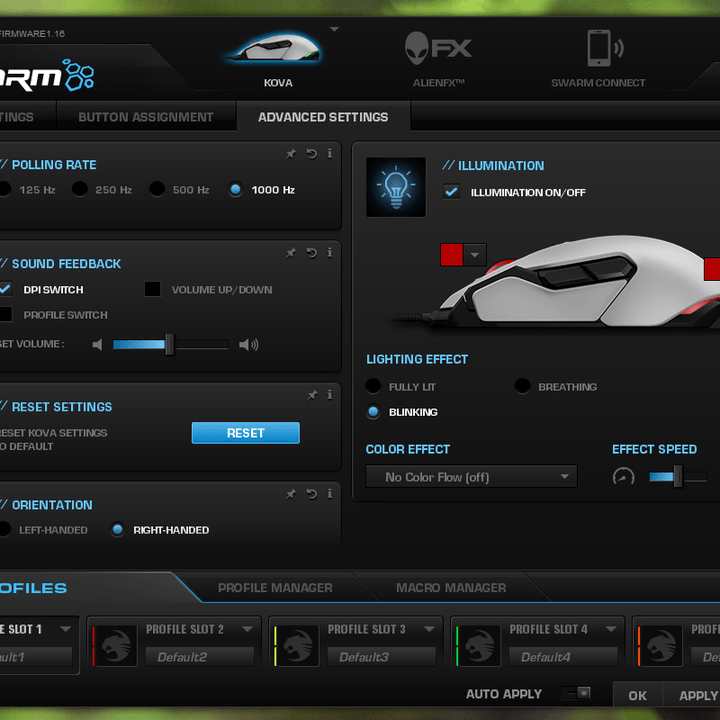Open the Color Effect dropdown
Screen dimensions: 720x720
[x=471, y=477]
